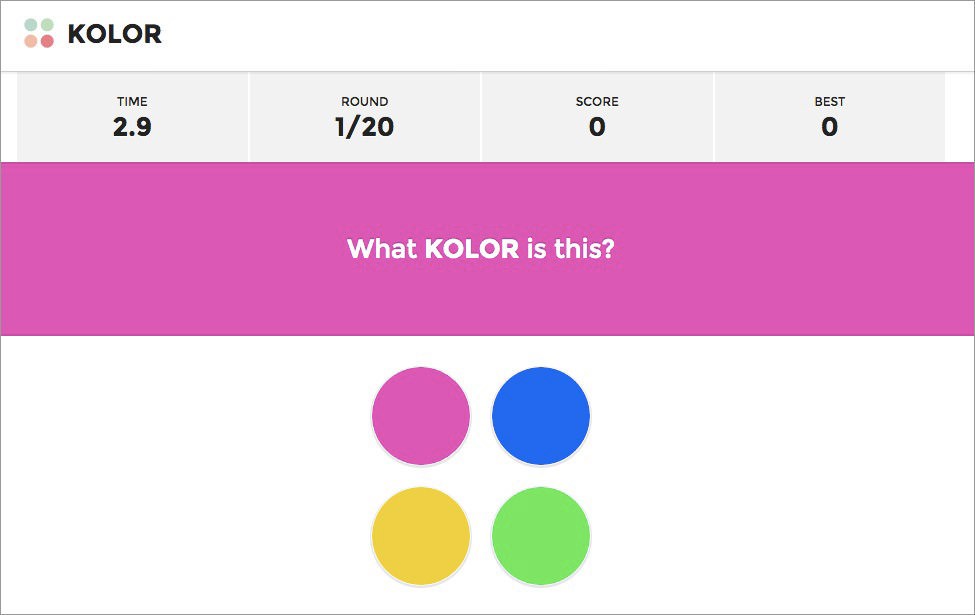
Task: Click the SCORE panel
Action: pyautogui.click(x=597, y=117)
